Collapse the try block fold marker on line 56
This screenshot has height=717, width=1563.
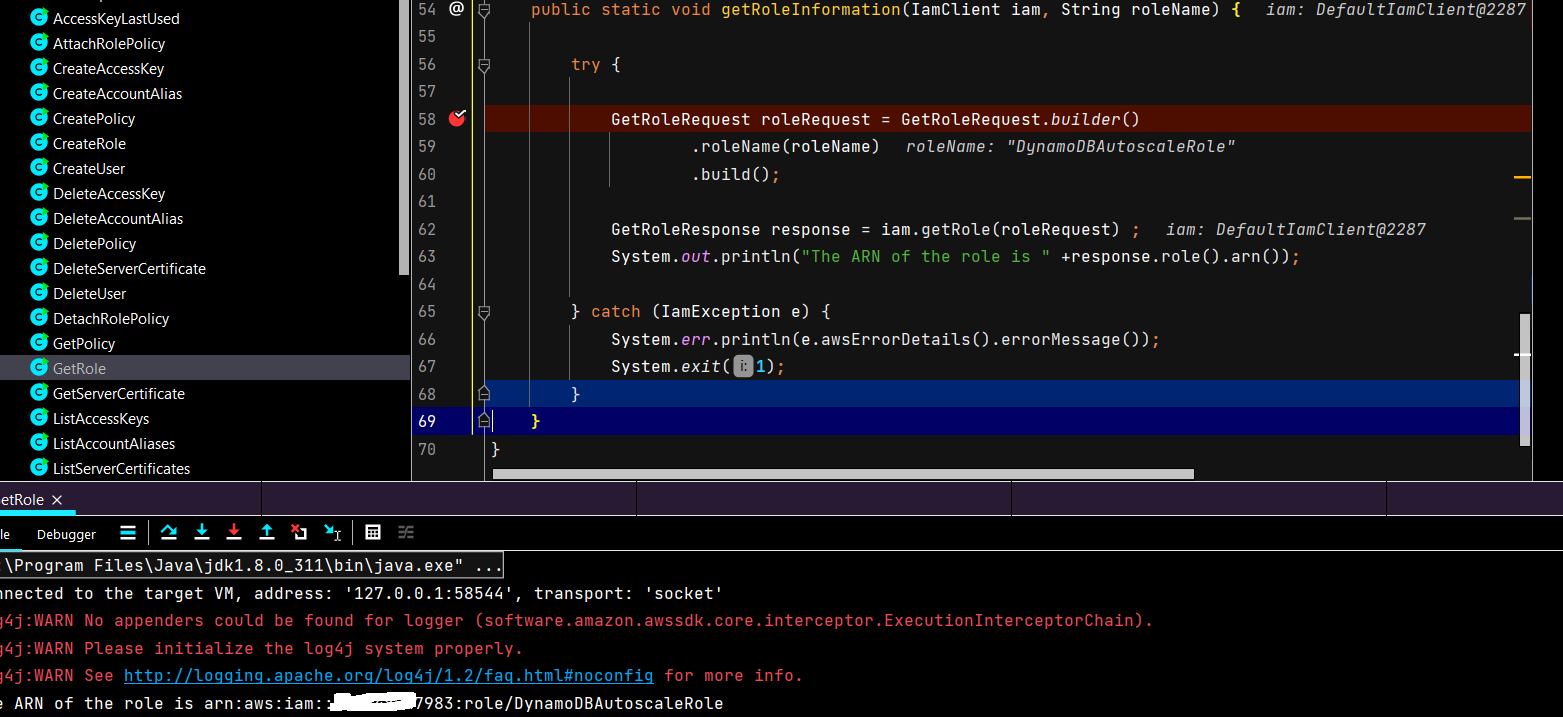click(484, 65)
